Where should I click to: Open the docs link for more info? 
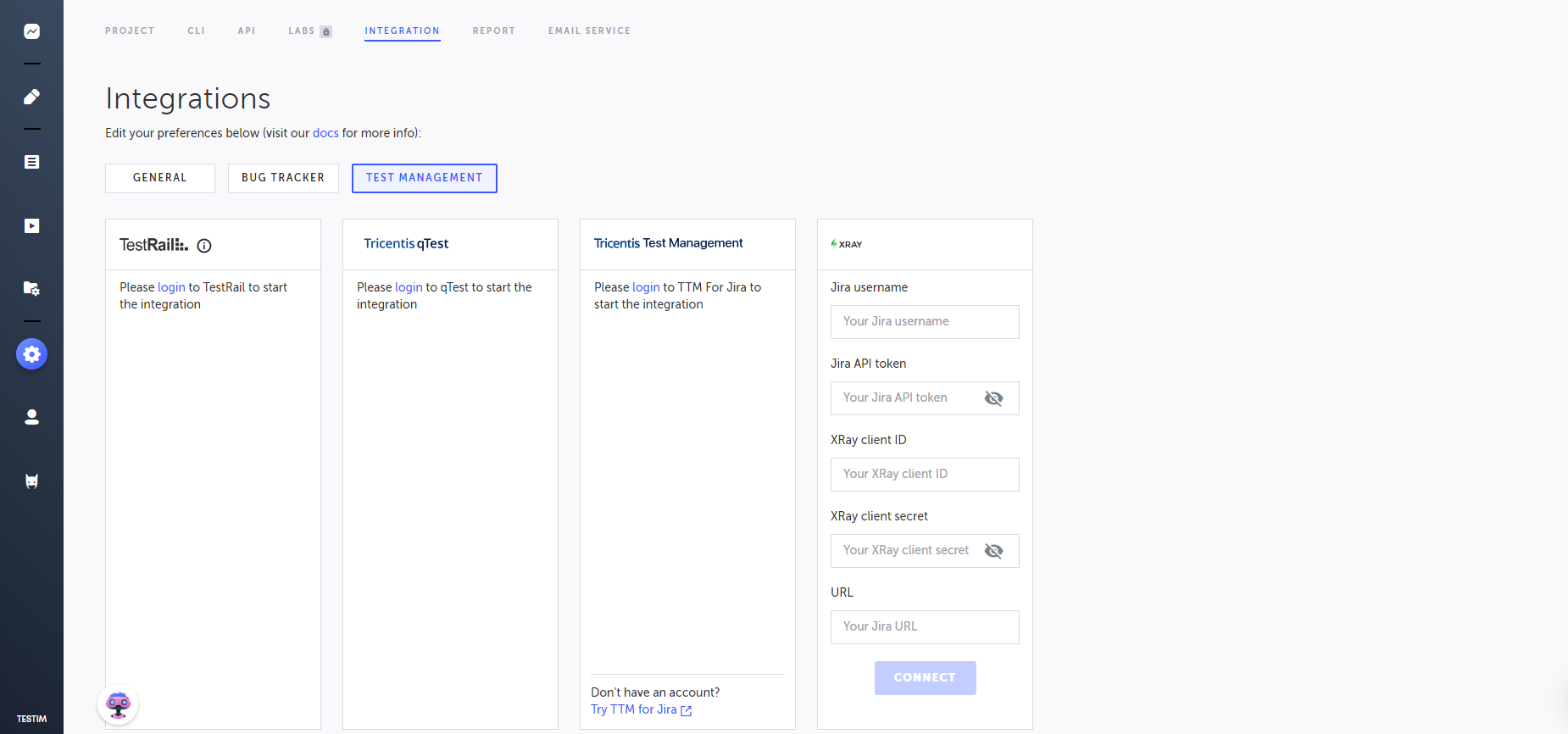coord(325,133)
